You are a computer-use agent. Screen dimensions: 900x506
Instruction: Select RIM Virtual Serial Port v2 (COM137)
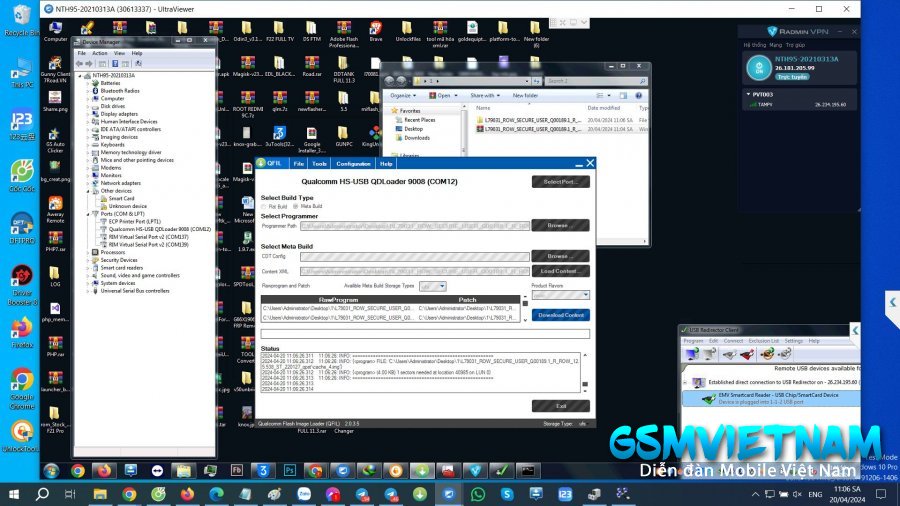pyautogui.click(x=149, y=237)
